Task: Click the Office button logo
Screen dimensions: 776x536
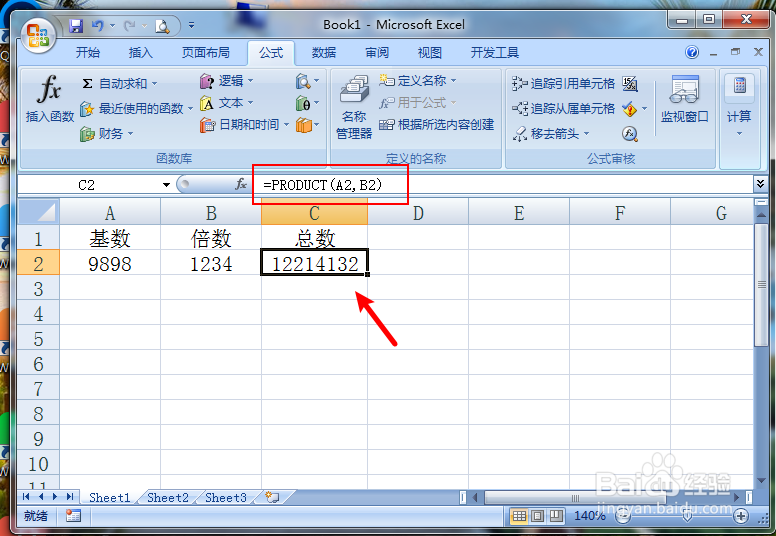Action: 38,36
